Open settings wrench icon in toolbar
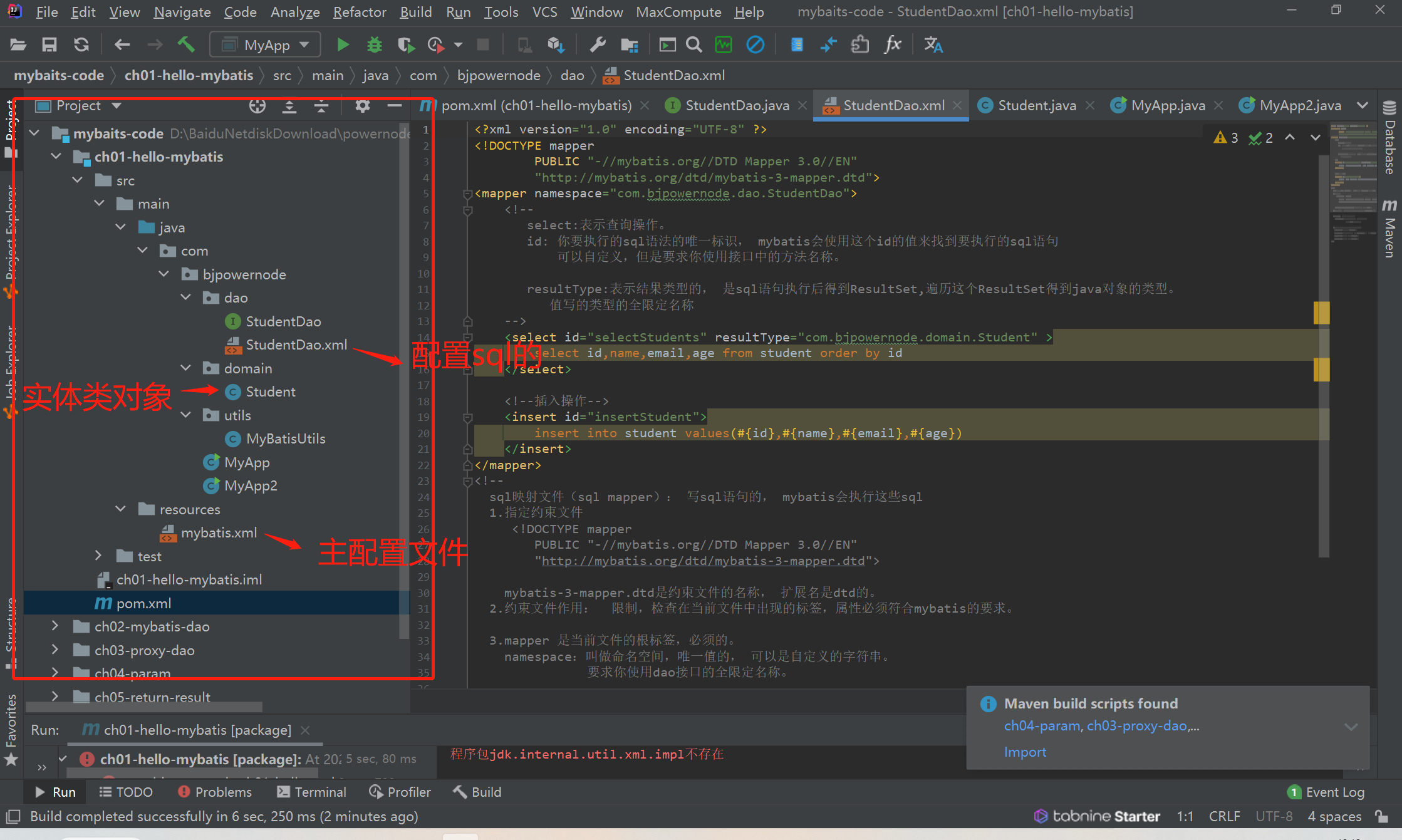 tap(598, 44)
